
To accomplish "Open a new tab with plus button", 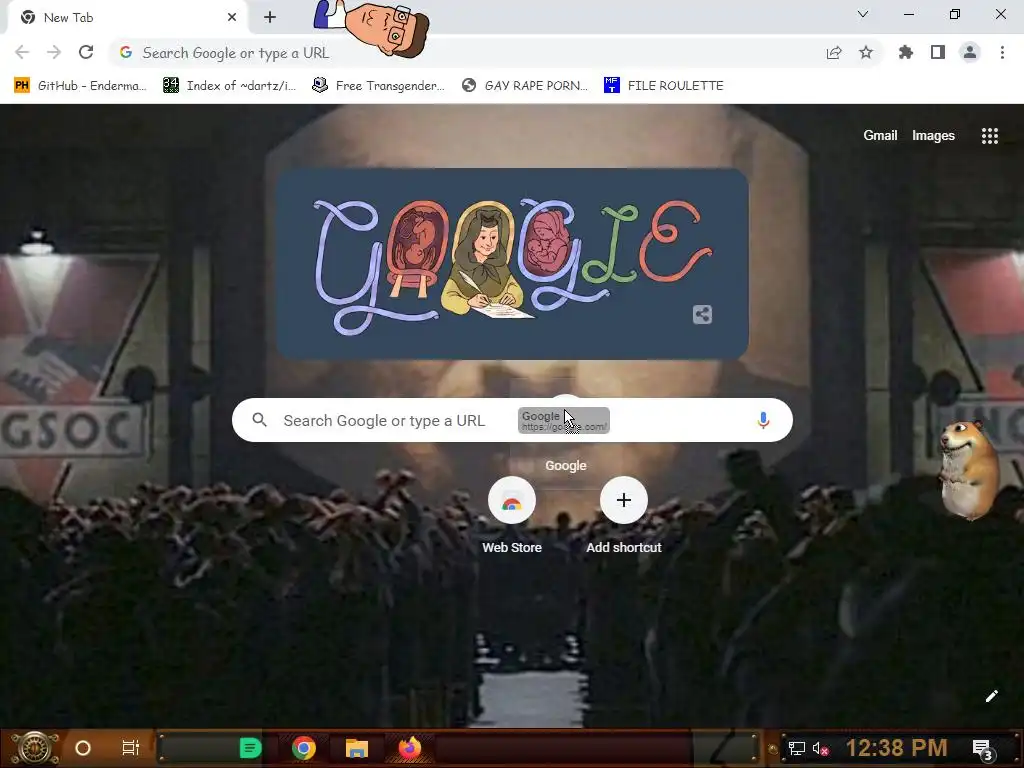I will pos(270,18).
